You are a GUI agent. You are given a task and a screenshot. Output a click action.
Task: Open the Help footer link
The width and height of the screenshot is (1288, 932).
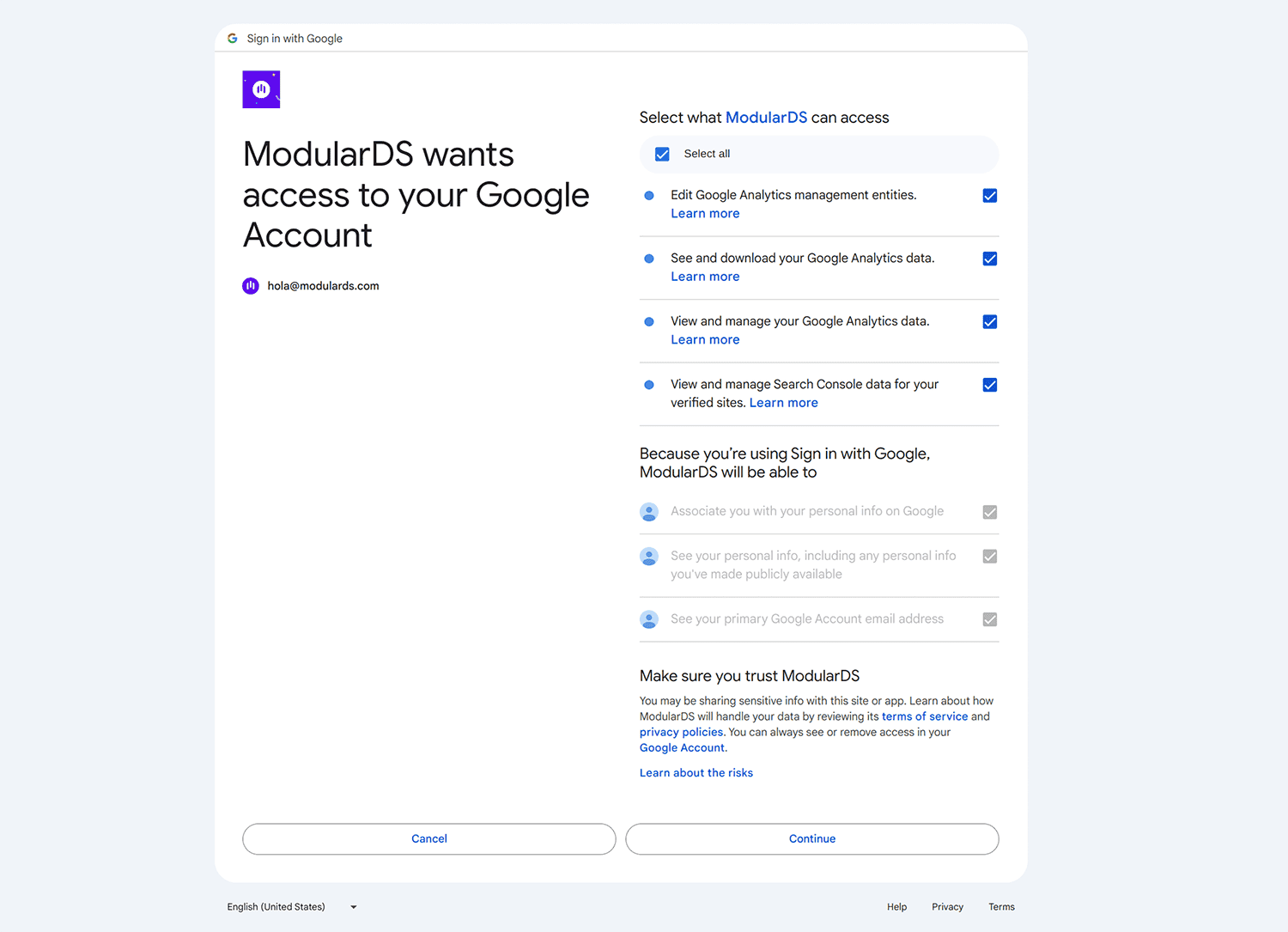pyautogui.click(x=897, y=907)
